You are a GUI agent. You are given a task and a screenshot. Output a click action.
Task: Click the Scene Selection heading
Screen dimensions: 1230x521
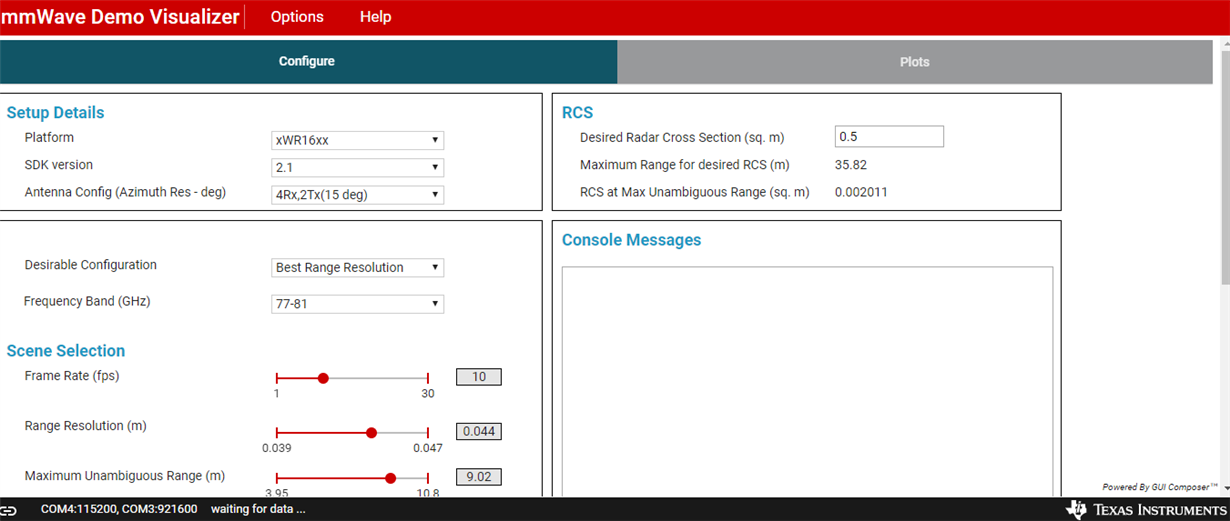66,351
